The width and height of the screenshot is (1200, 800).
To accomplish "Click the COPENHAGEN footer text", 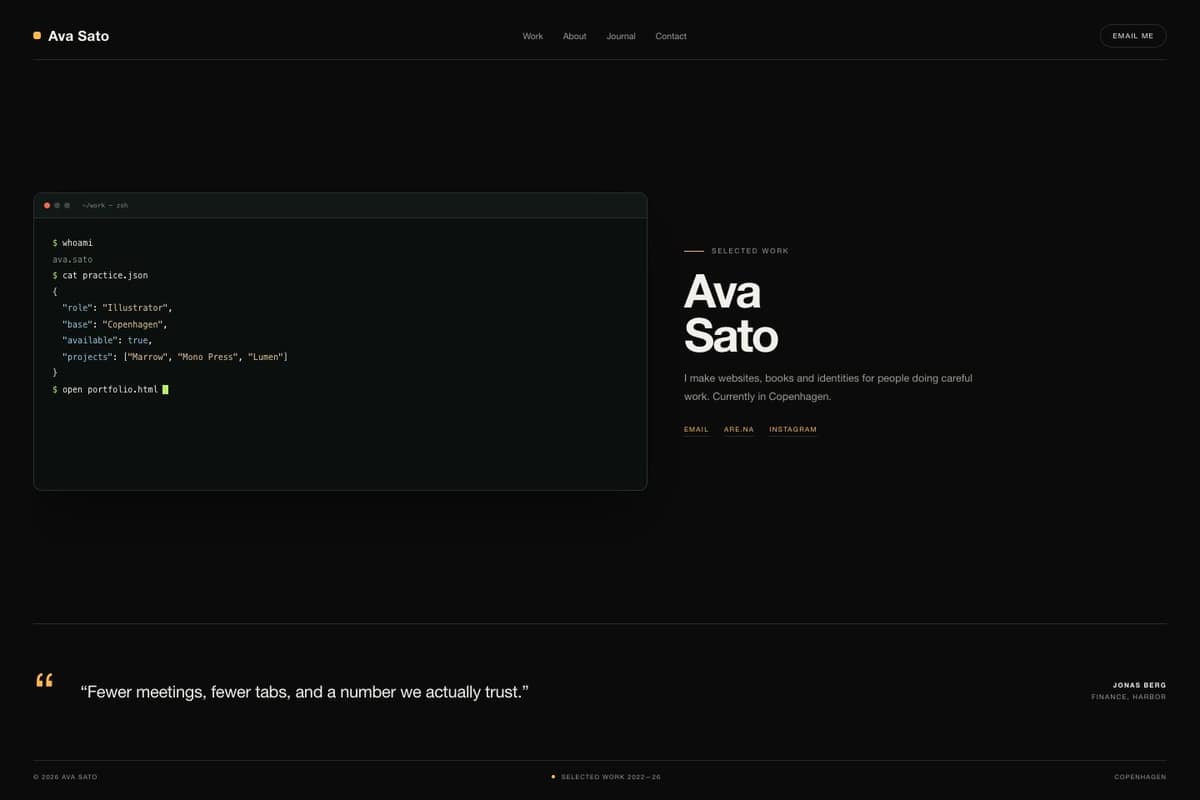I will point(1140,777).
